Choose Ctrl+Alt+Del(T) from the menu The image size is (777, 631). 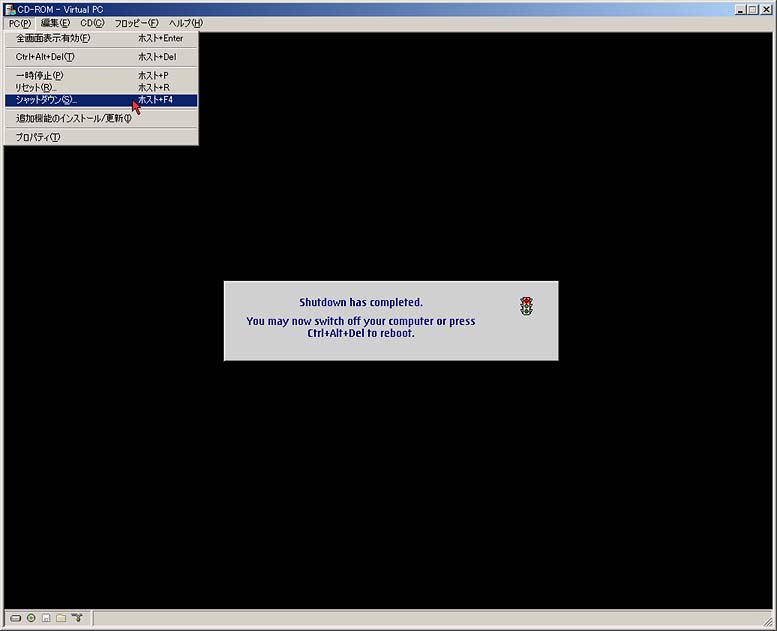click(x=101, y=57)
